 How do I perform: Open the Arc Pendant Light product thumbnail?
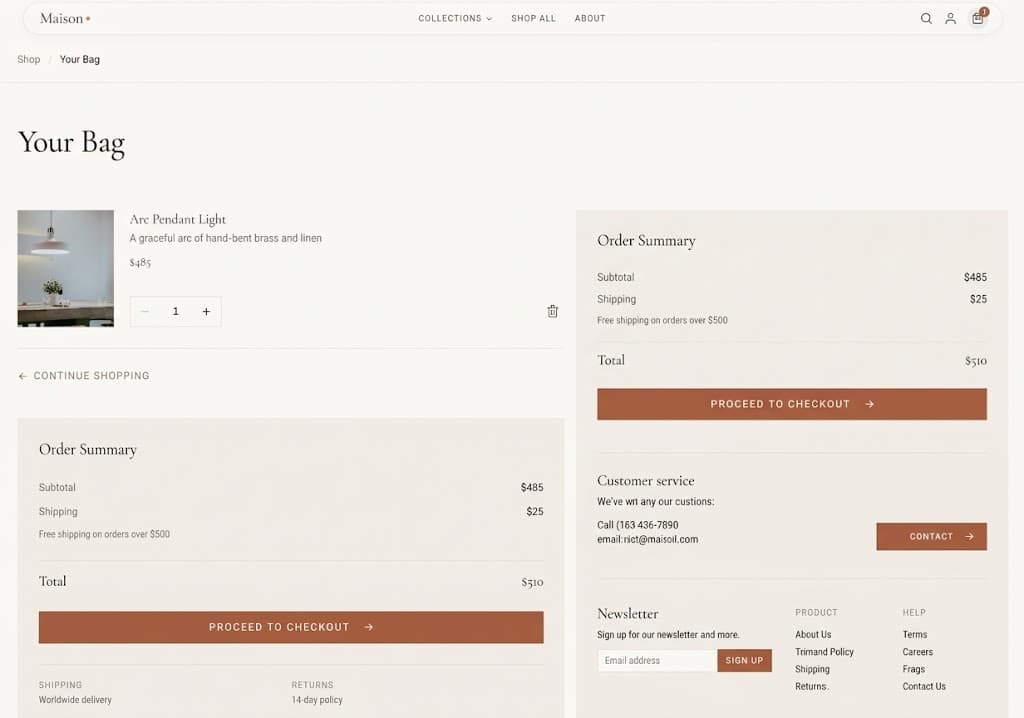point(65,269)
